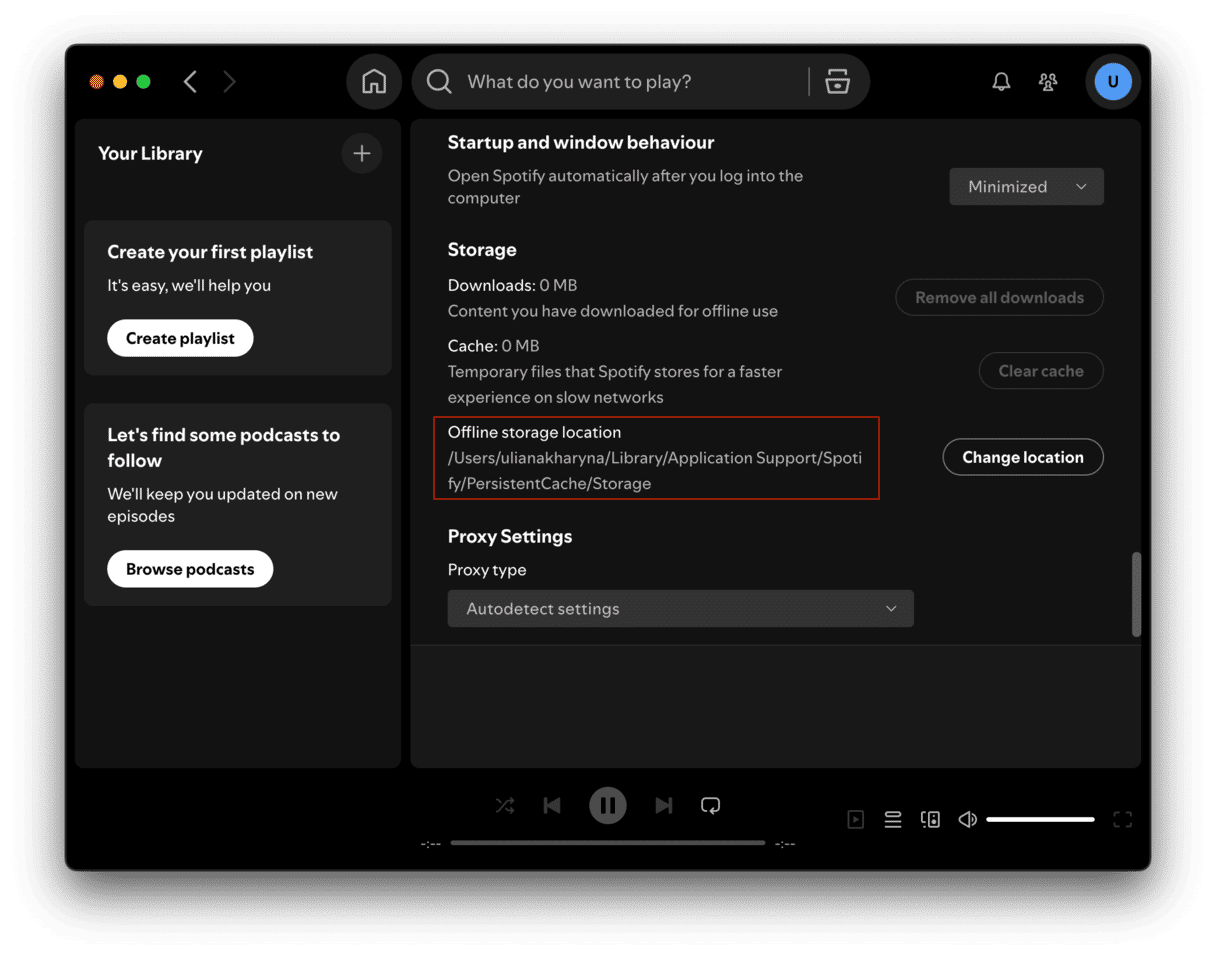The image size is (1216, 957).
Task: Click the search magnifier icon
Action: point(439,82)
